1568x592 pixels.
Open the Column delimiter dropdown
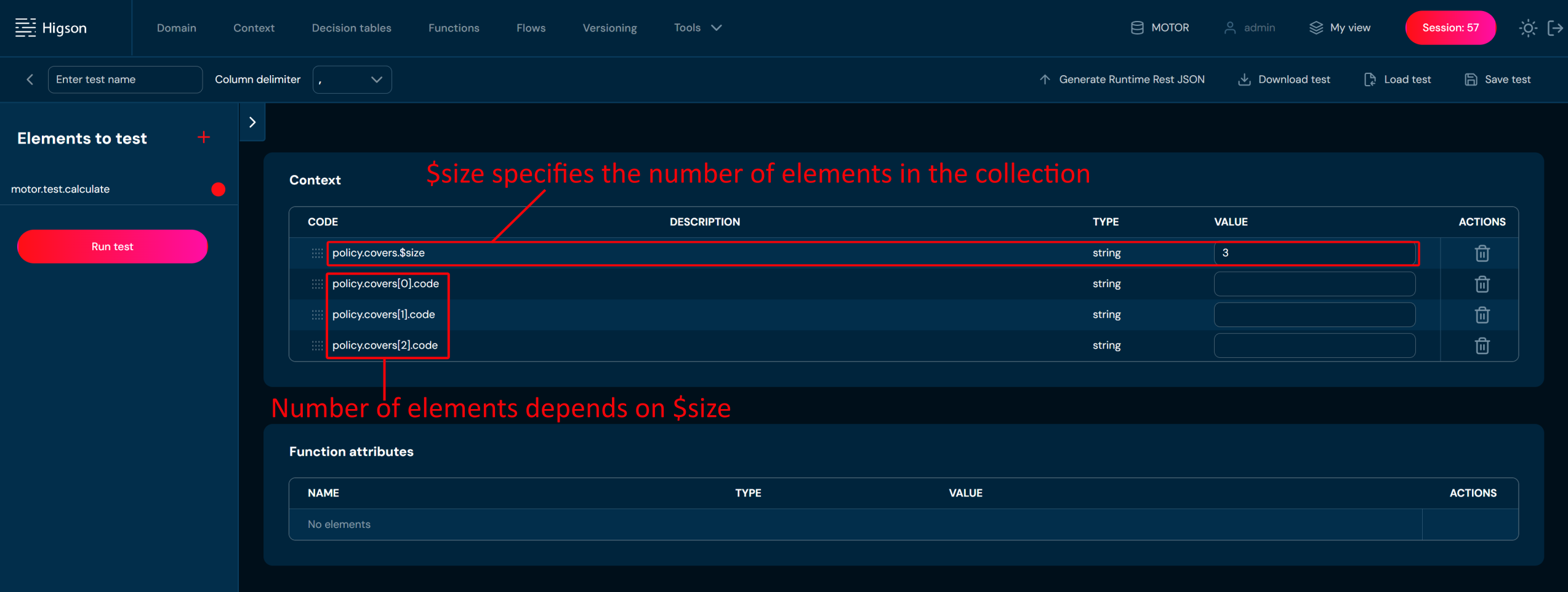click(352, 79)
